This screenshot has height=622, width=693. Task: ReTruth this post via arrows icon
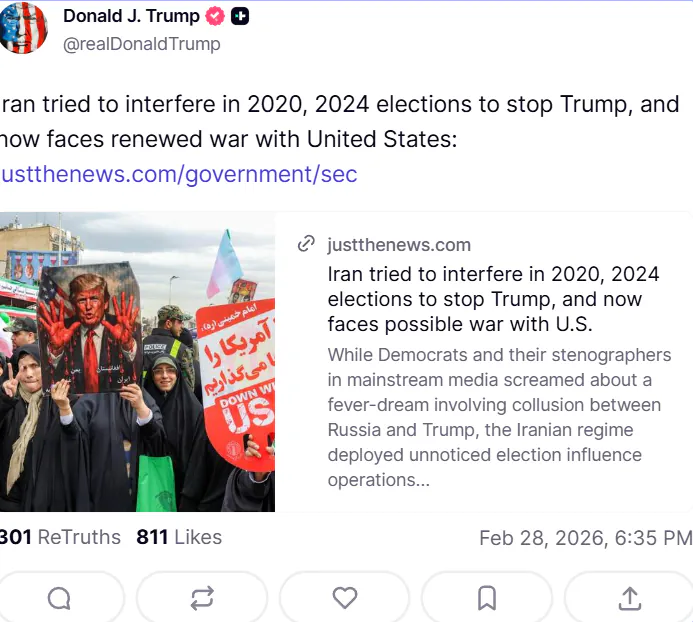coord(202,598)
